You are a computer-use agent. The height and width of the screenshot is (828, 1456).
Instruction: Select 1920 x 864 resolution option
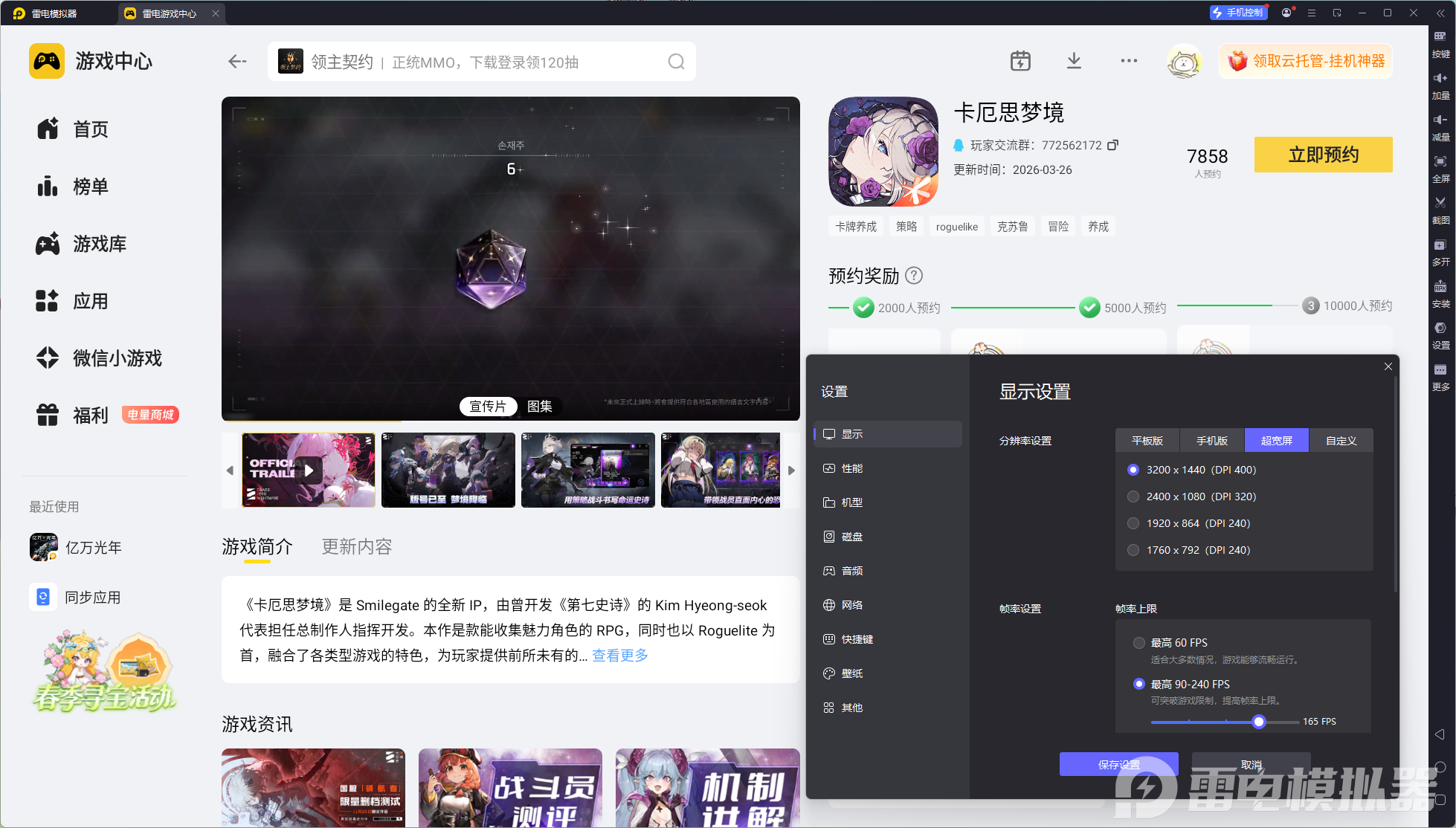1133,523
